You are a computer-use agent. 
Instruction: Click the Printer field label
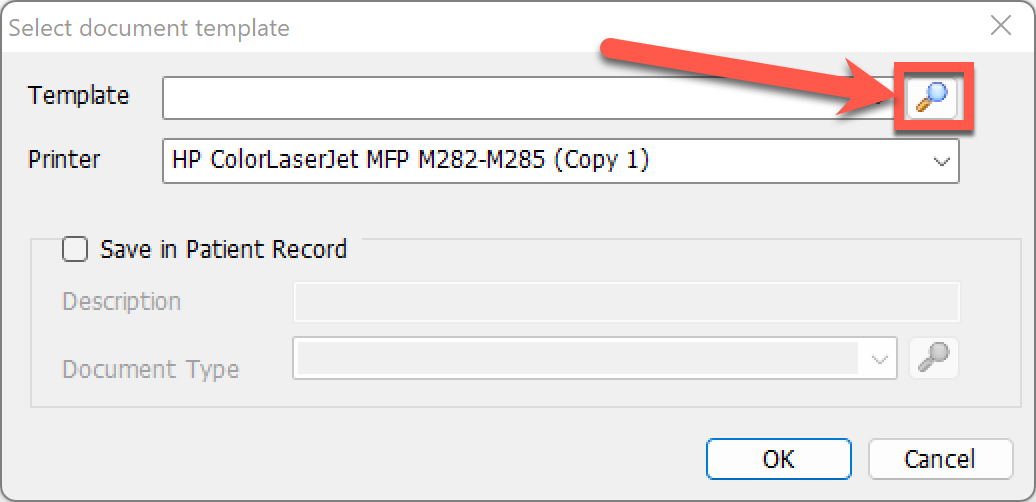[64, 159]
